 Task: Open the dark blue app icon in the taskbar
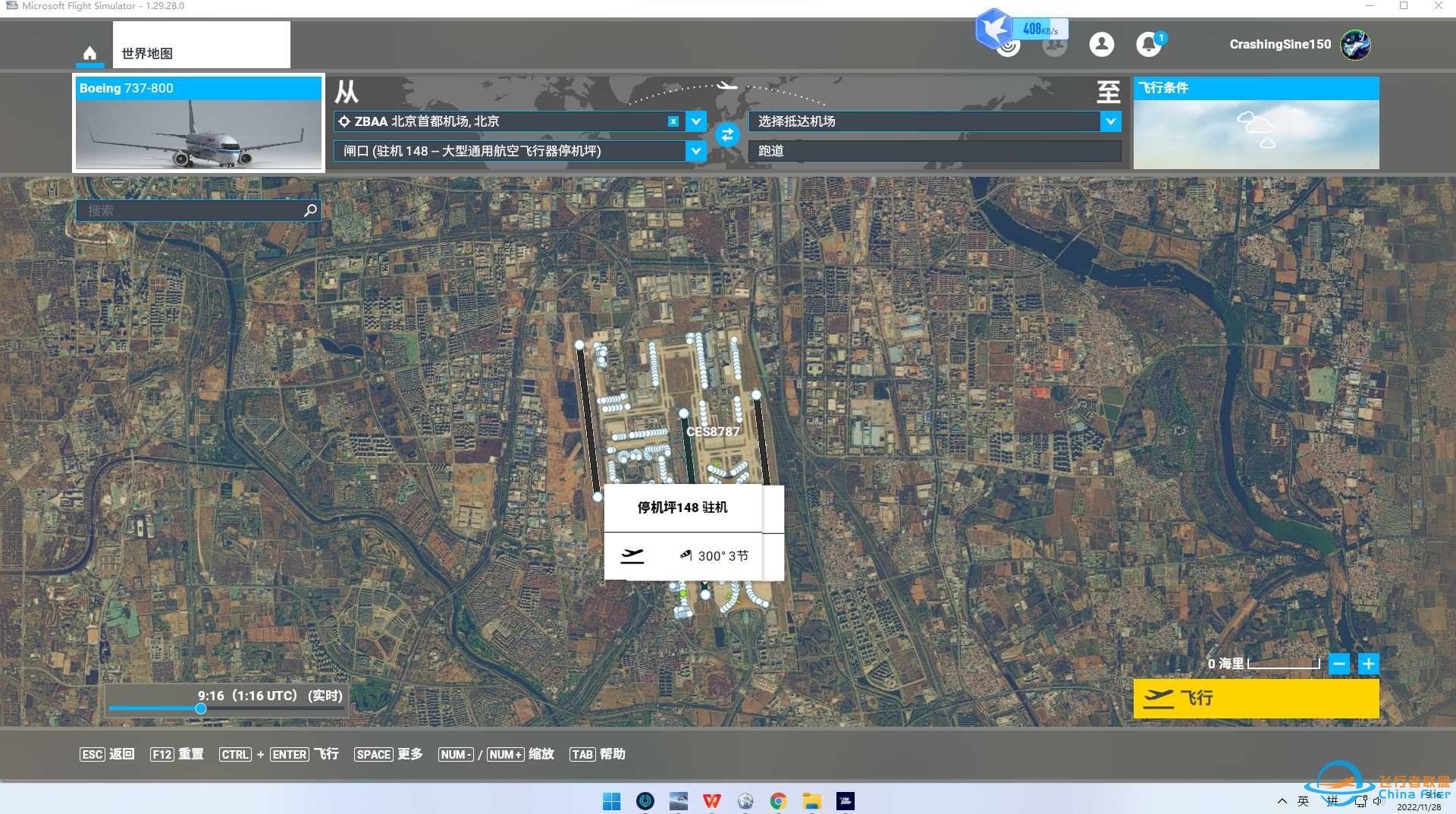845,801
